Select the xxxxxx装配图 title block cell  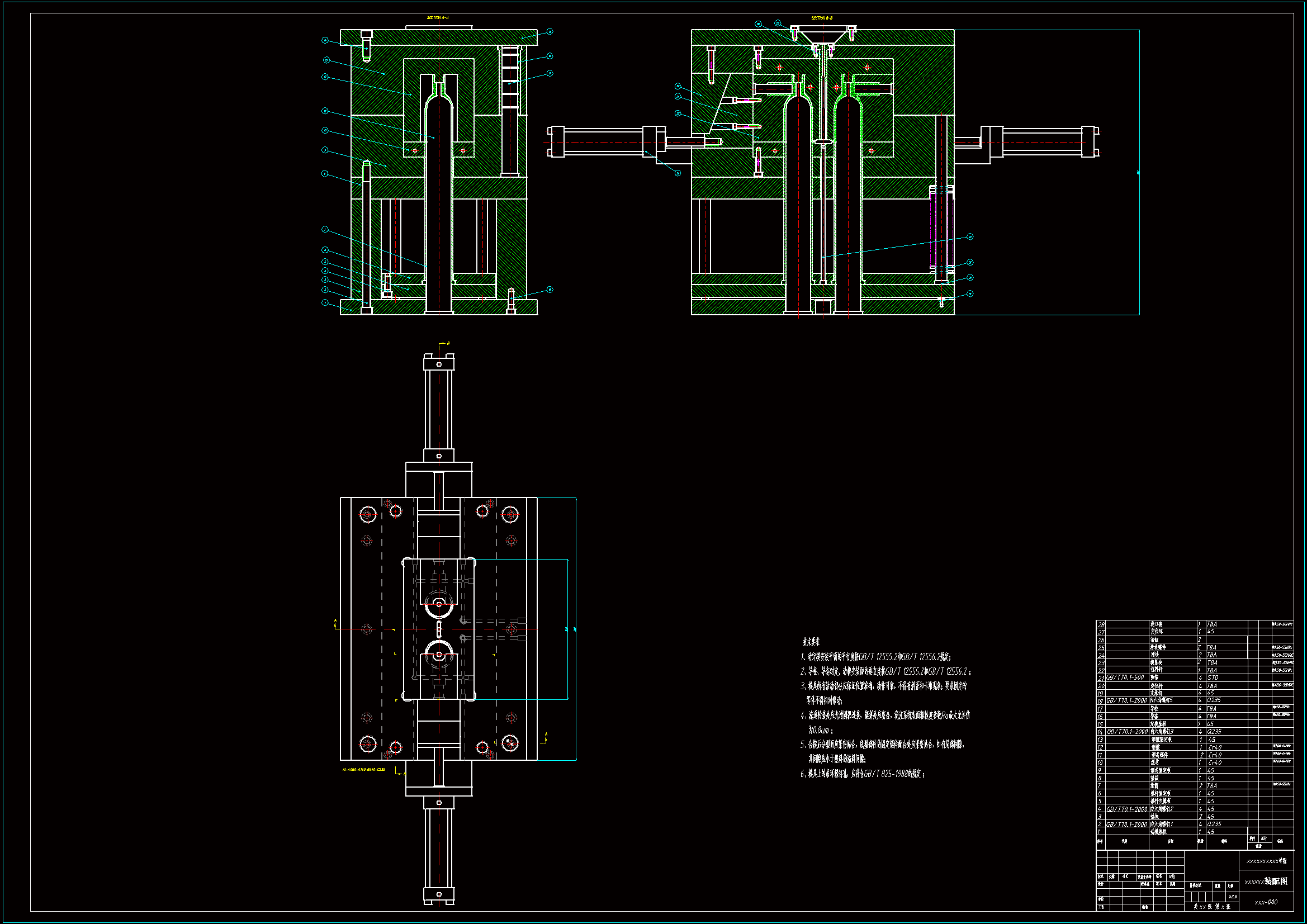(x=1266, y=882)
